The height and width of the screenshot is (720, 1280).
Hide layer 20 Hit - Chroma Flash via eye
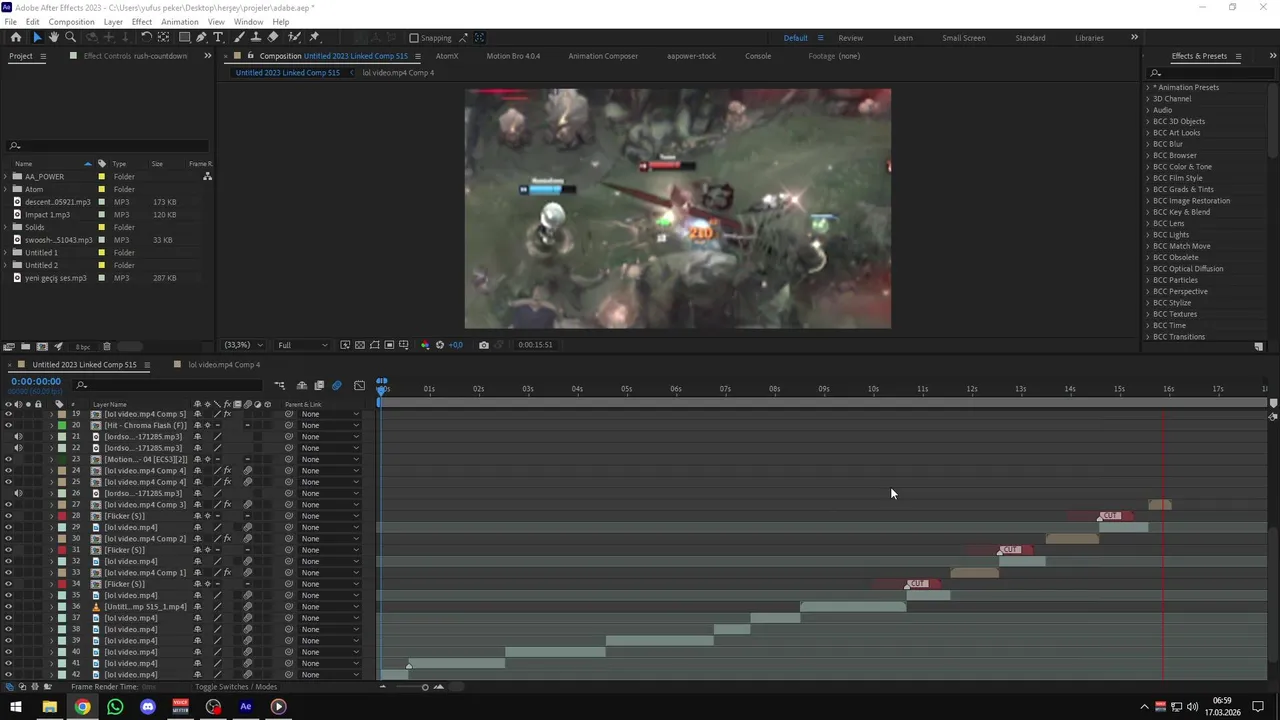(9, 425)
